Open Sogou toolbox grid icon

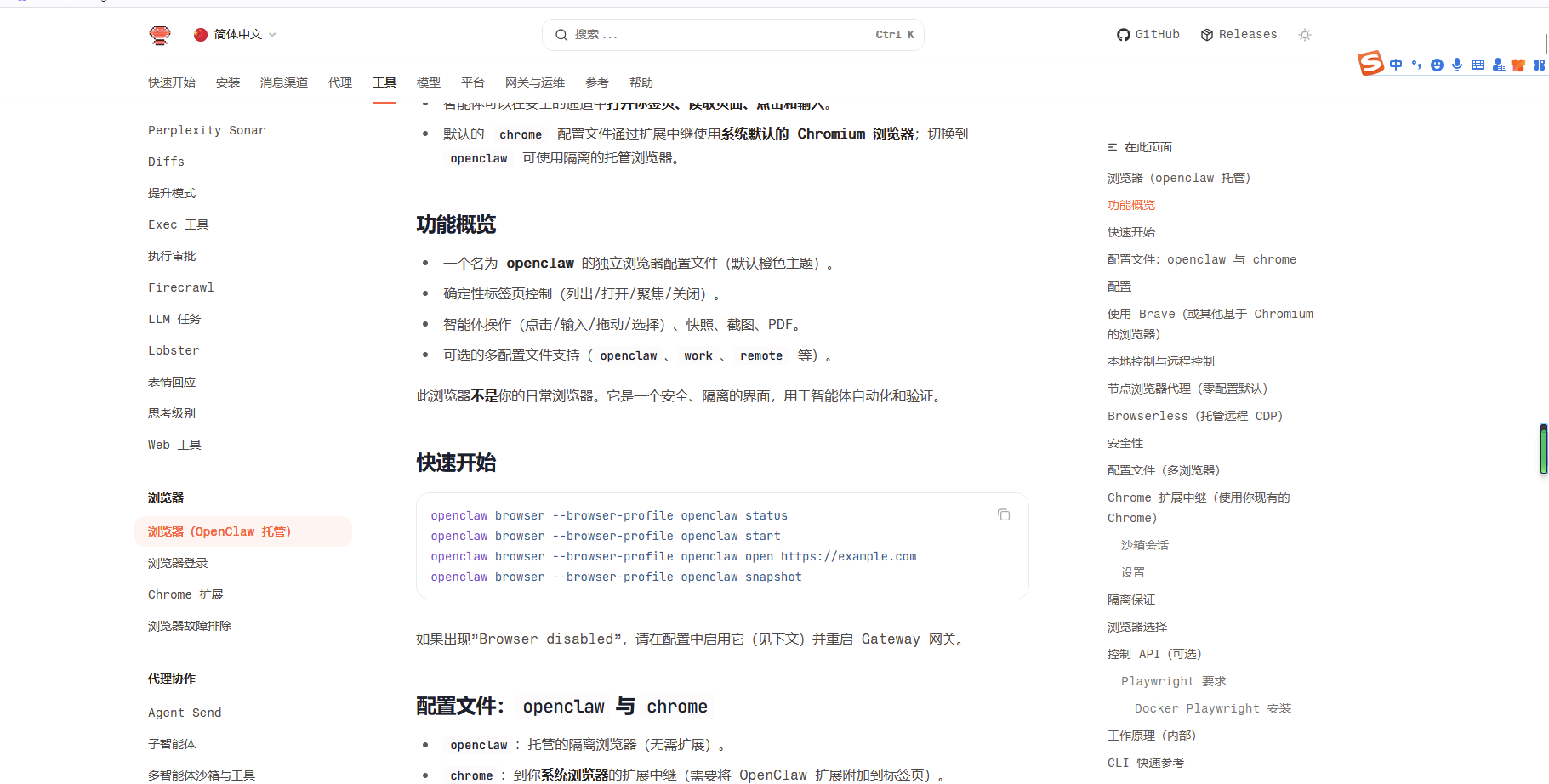pyautogui.click(x=1539, y=65)
